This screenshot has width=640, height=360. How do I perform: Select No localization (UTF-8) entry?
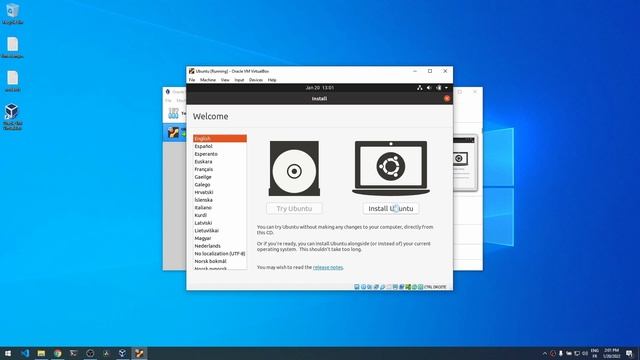220,253
